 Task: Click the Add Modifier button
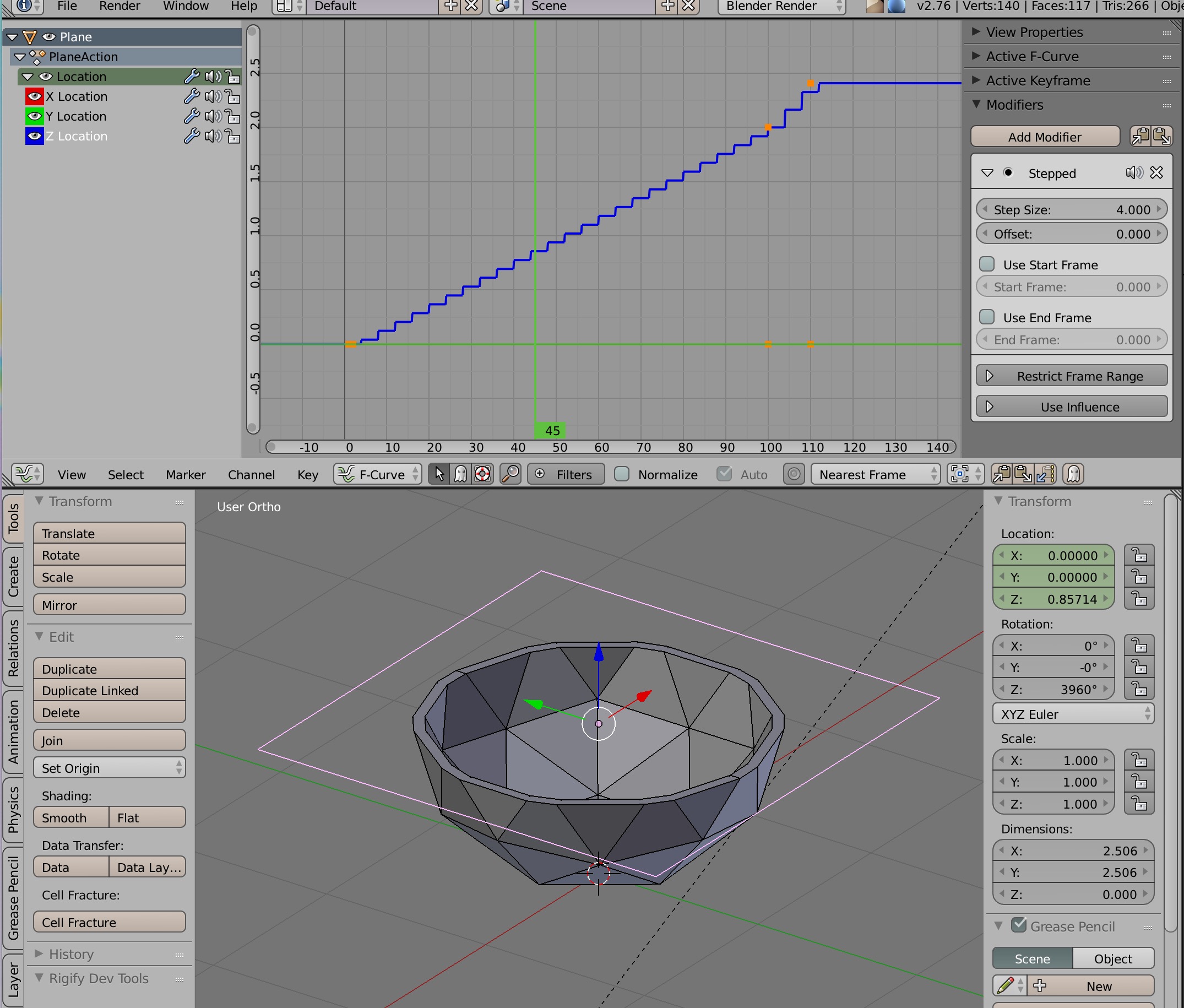[x=1045, y=137]
